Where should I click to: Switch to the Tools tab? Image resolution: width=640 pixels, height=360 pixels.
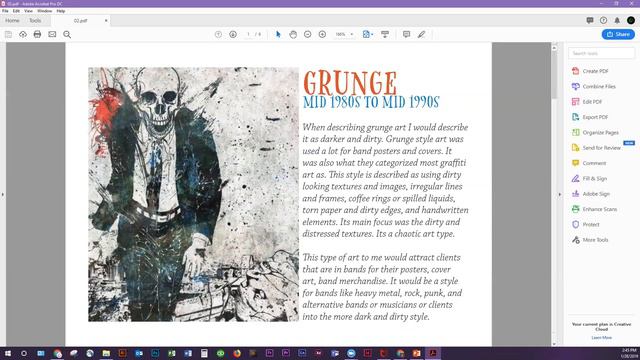(35, 20)
